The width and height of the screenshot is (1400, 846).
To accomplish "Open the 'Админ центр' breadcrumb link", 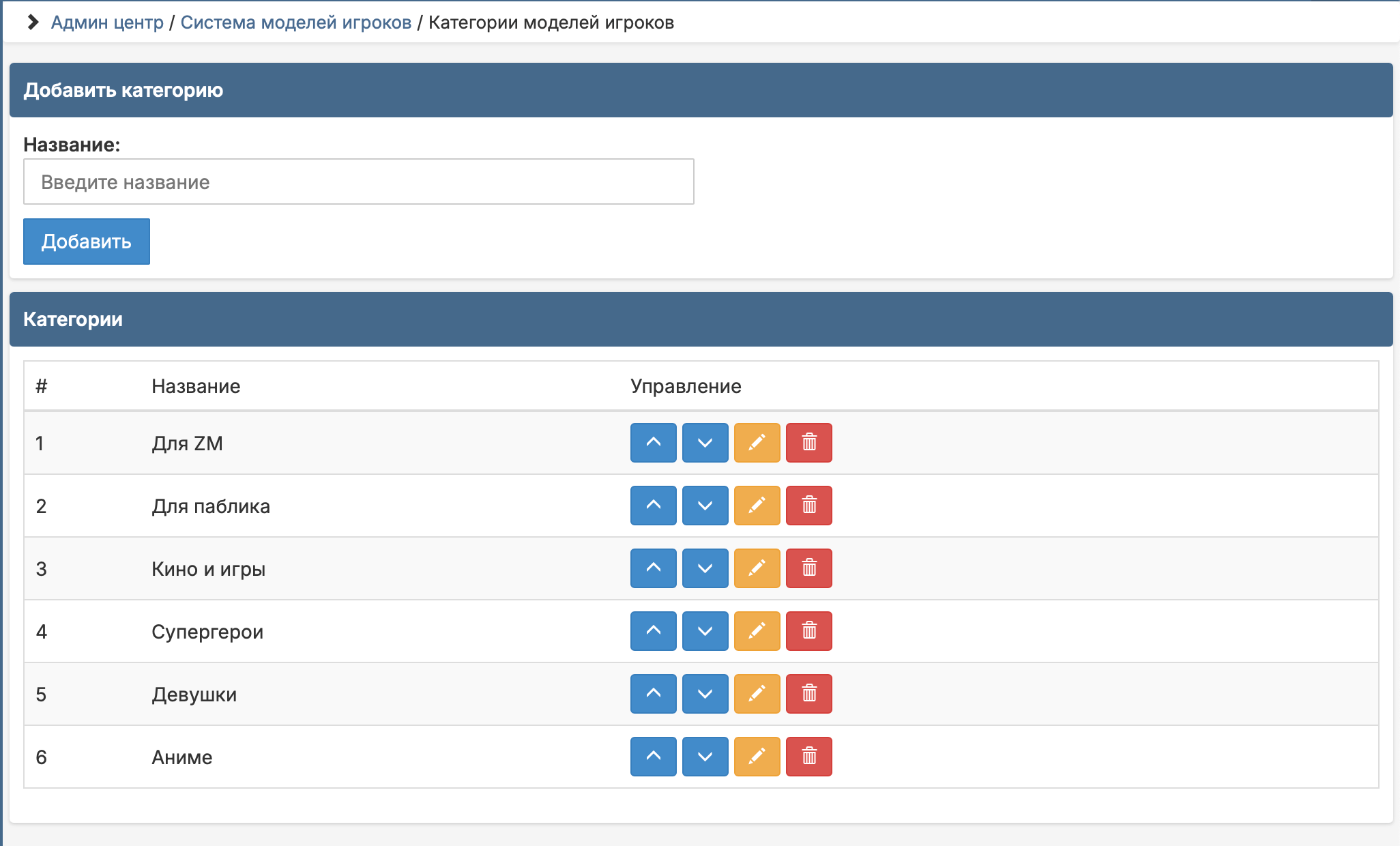I will point(107,23).
